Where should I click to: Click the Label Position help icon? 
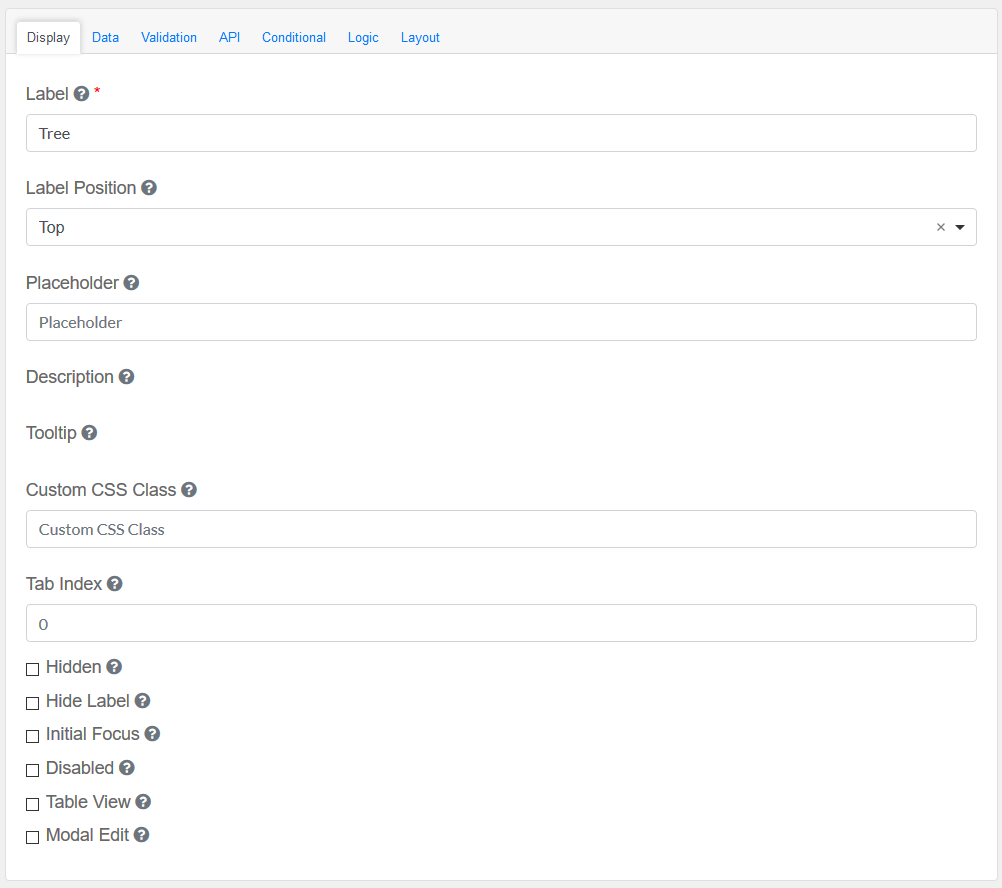(149, 188)
